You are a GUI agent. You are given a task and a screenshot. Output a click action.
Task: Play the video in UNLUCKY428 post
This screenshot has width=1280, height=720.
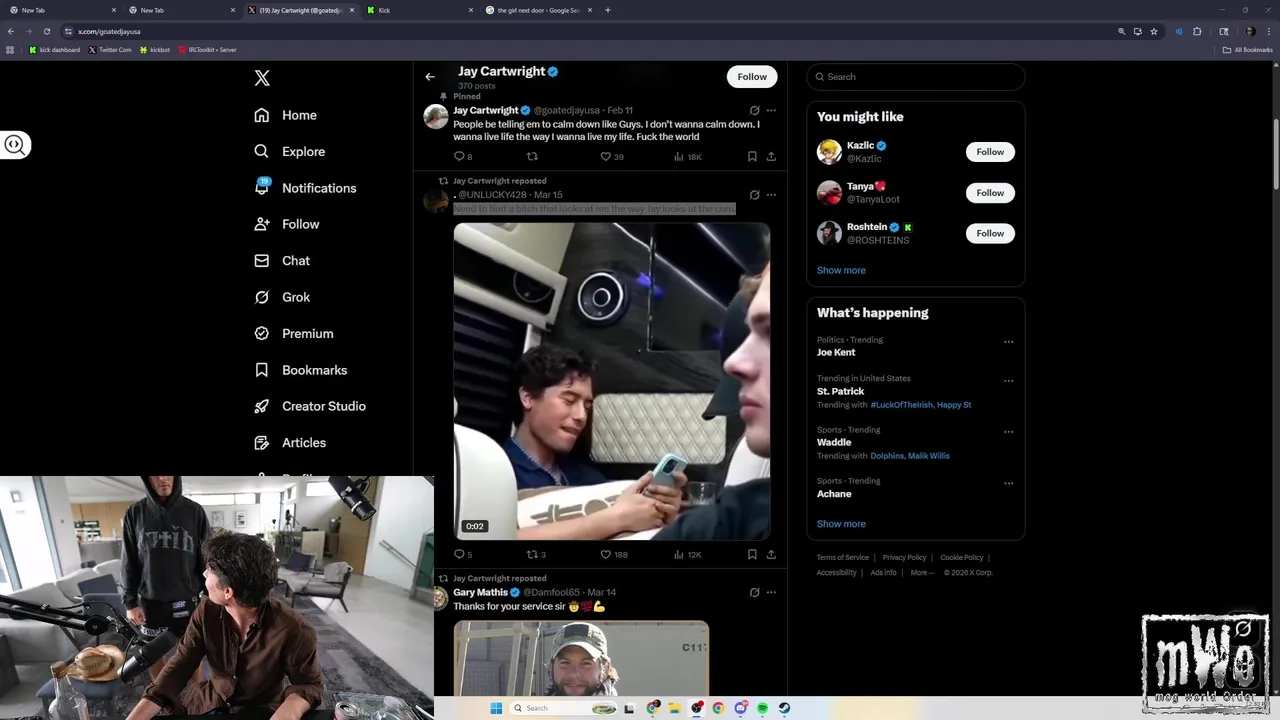coord(612,381)
